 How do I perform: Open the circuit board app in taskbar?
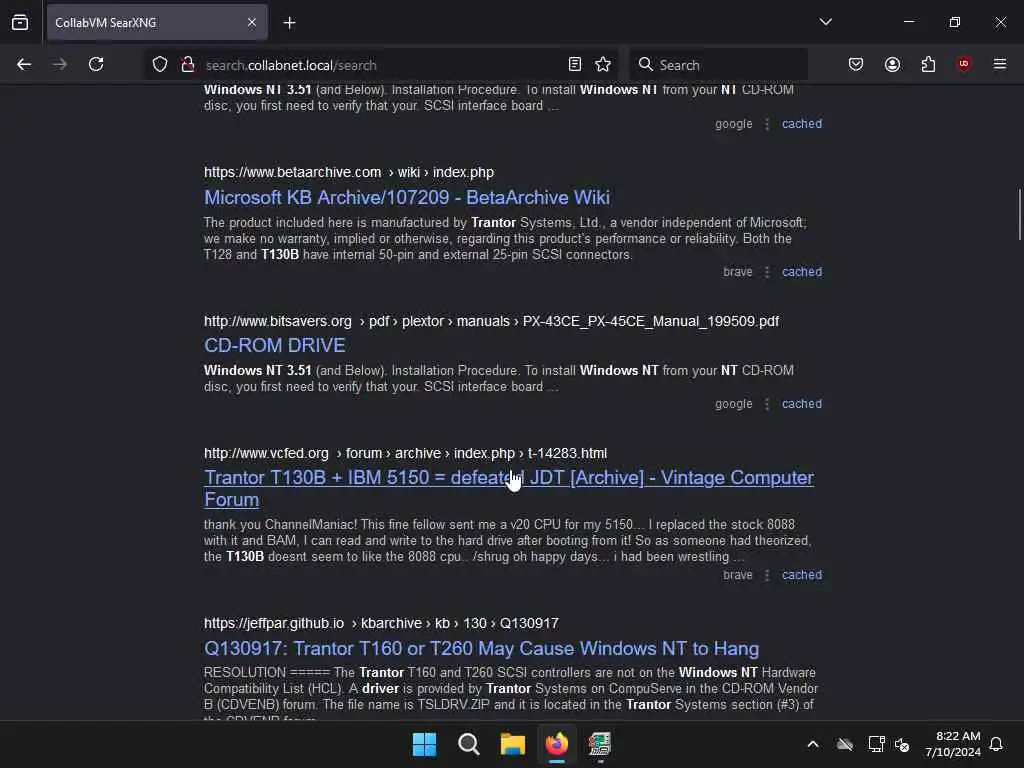click(600, 744)
